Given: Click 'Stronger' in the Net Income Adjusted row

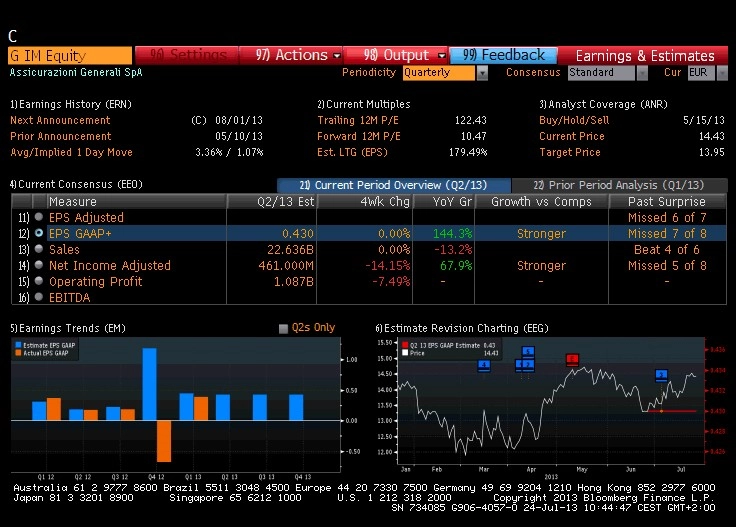Looking at the screenshot, I should (541, 265).
